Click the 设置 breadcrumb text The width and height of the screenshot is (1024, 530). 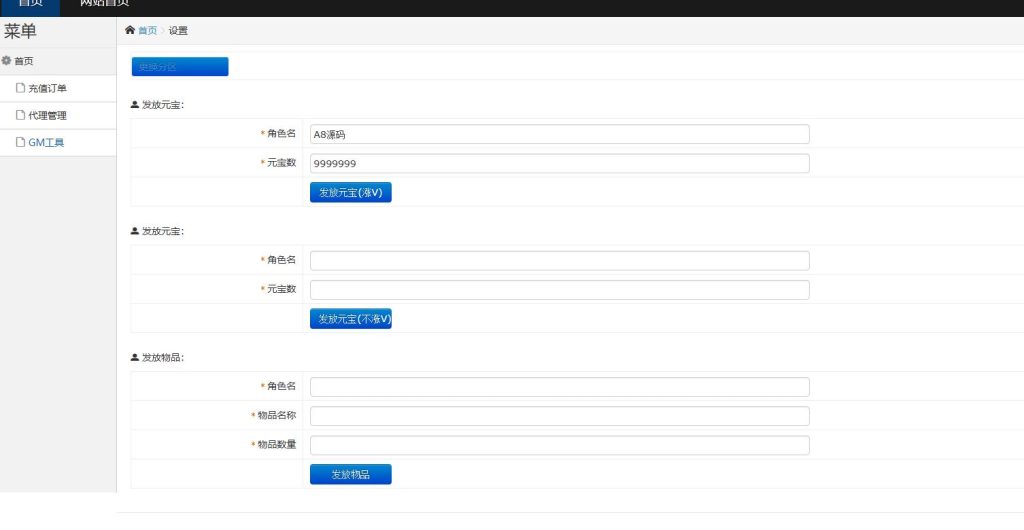[178, 31]
